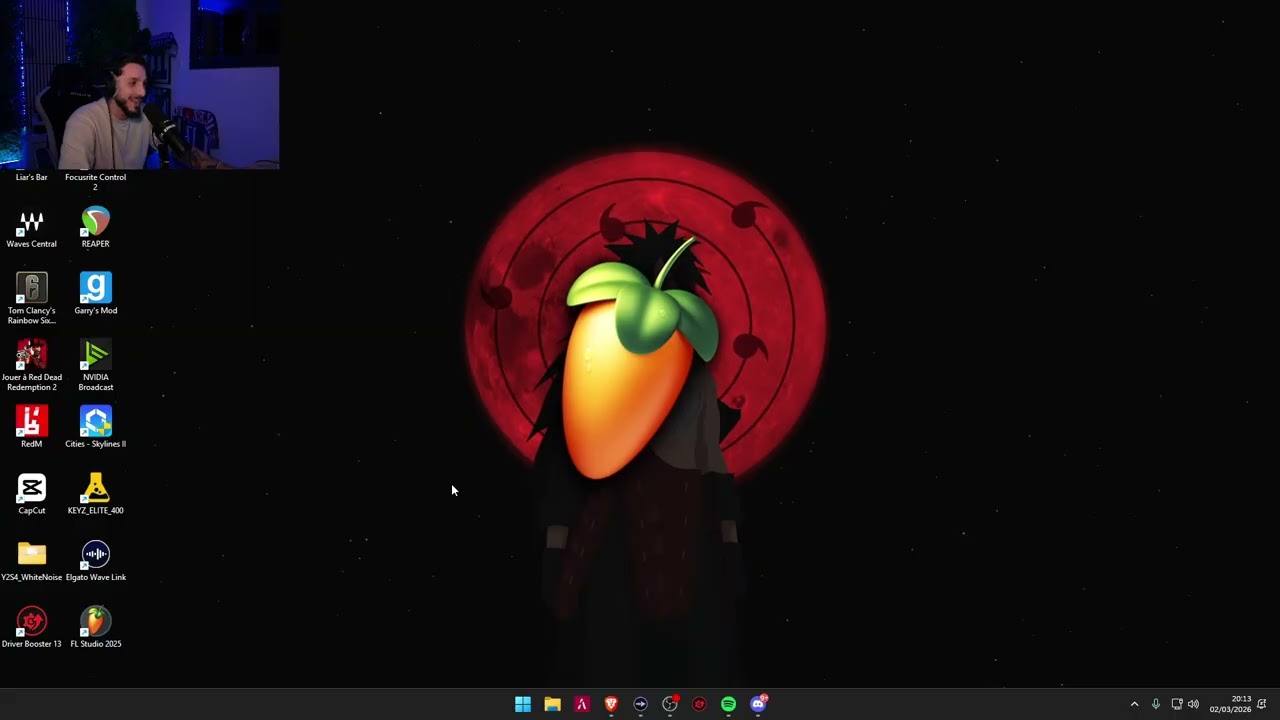1280x720 pixels.
Task: Select the Garry's Mod desktop icon
Action: (x=95, y=295)
